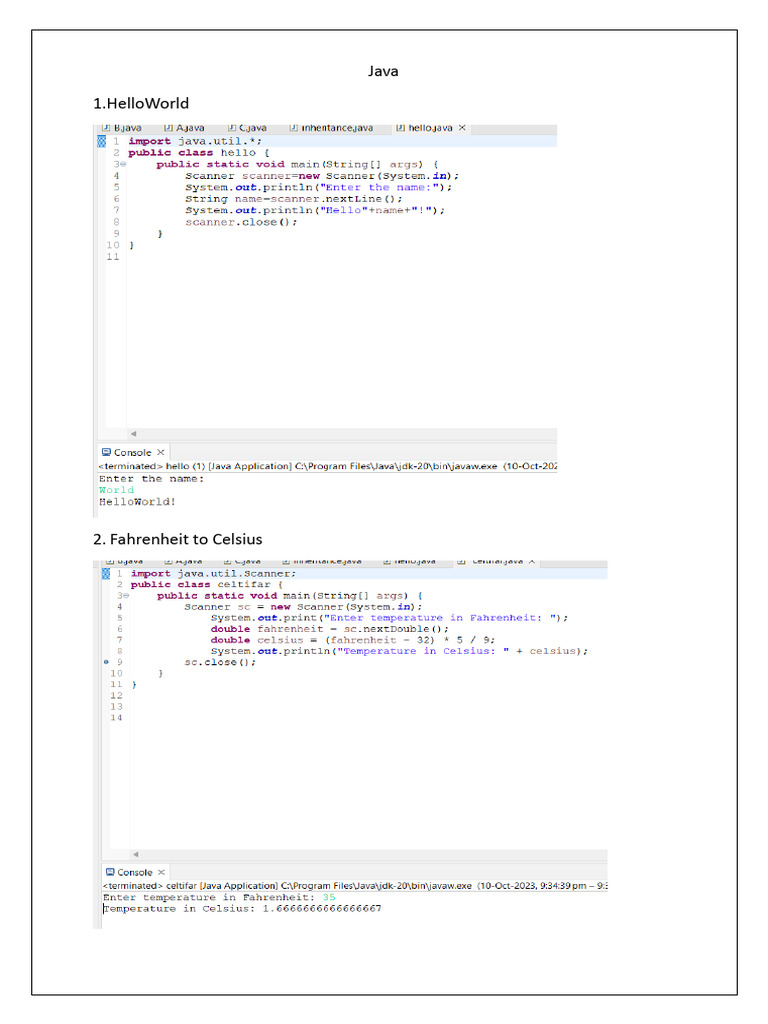The height and width of the screenshot is (1024, 768).
Task: Close the Console tab under the hello.java editor
Action: tap(161, 452)
